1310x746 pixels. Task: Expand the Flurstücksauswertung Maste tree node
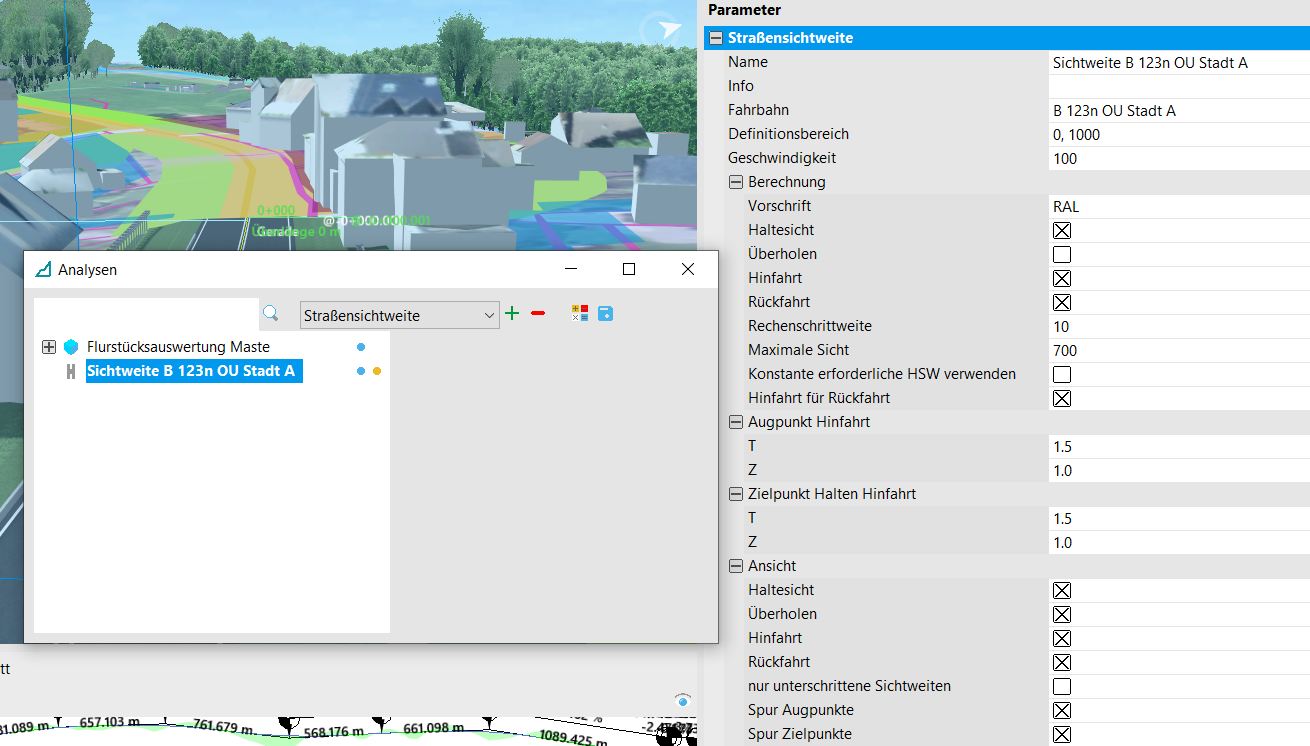pyautogui.click(x=48, y=347)
